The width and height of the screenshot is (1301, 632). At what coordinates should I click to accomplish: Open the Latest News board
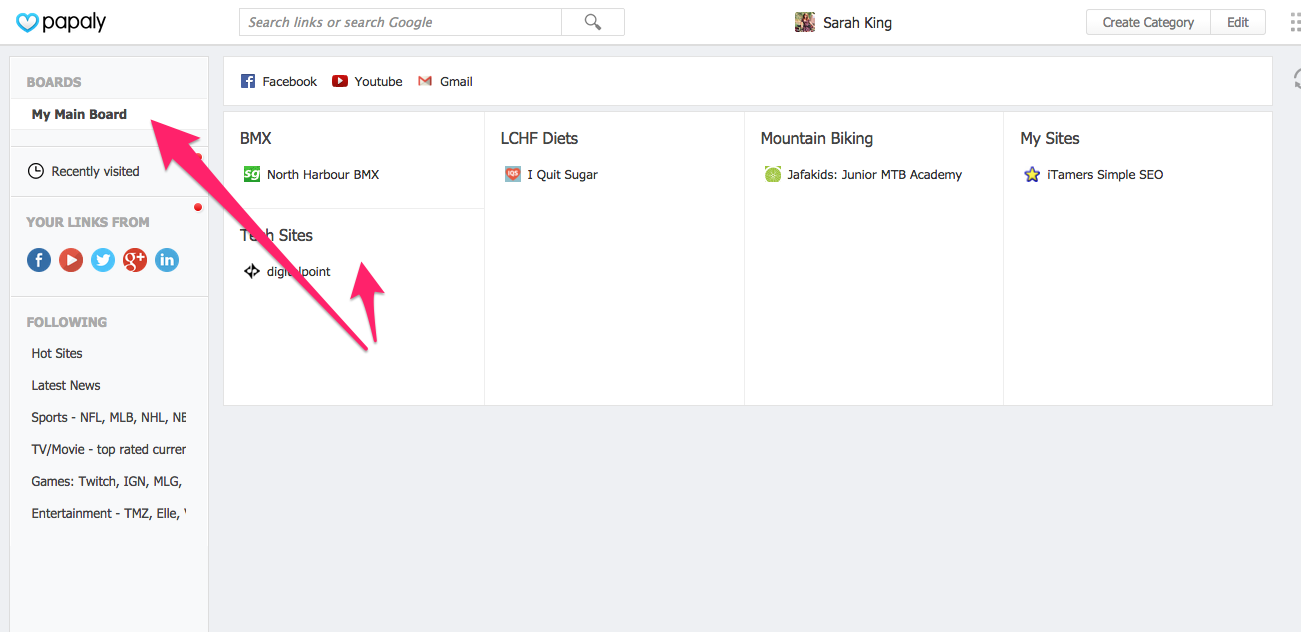pos(66,385)
